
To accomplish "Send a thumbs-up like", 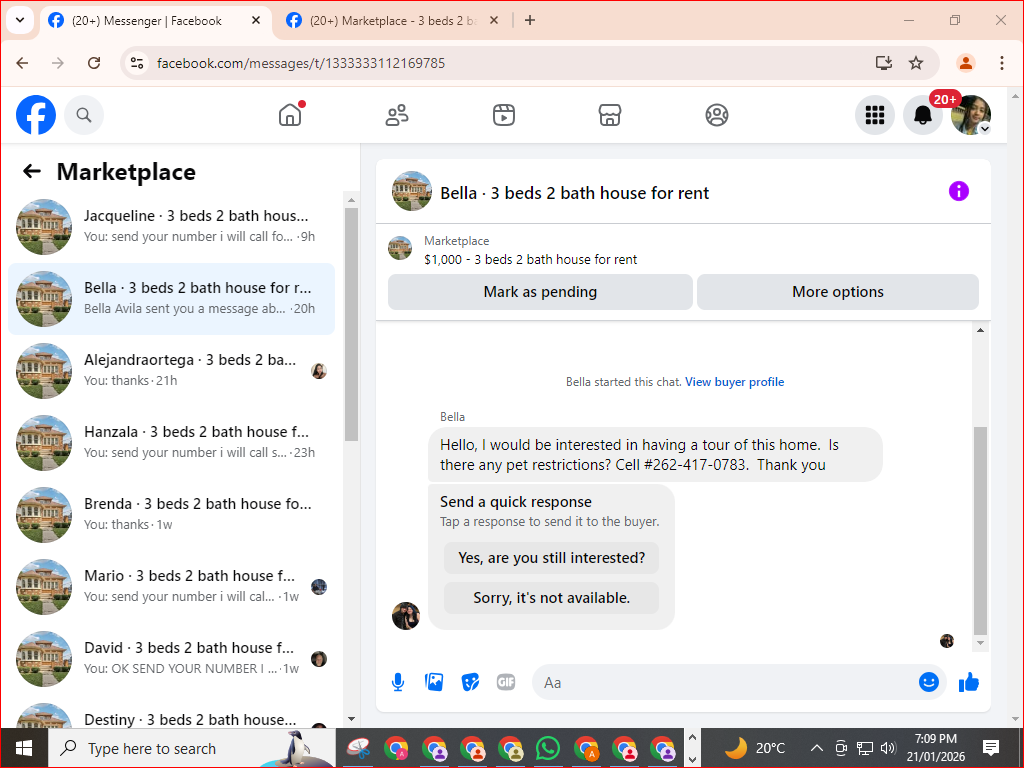I will pyautogui.click(x=969, y=682).
